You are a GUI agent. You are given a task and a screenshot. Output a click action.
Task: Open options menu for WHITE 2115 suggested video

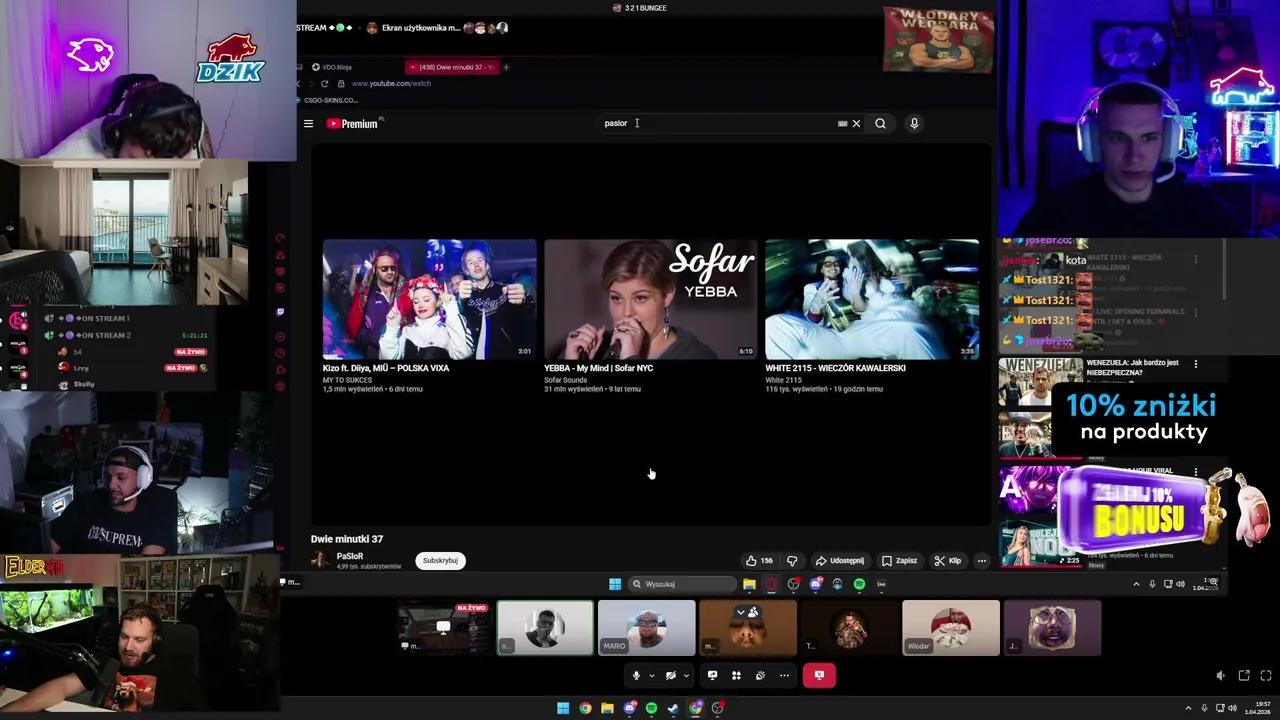coord(1195,259)
